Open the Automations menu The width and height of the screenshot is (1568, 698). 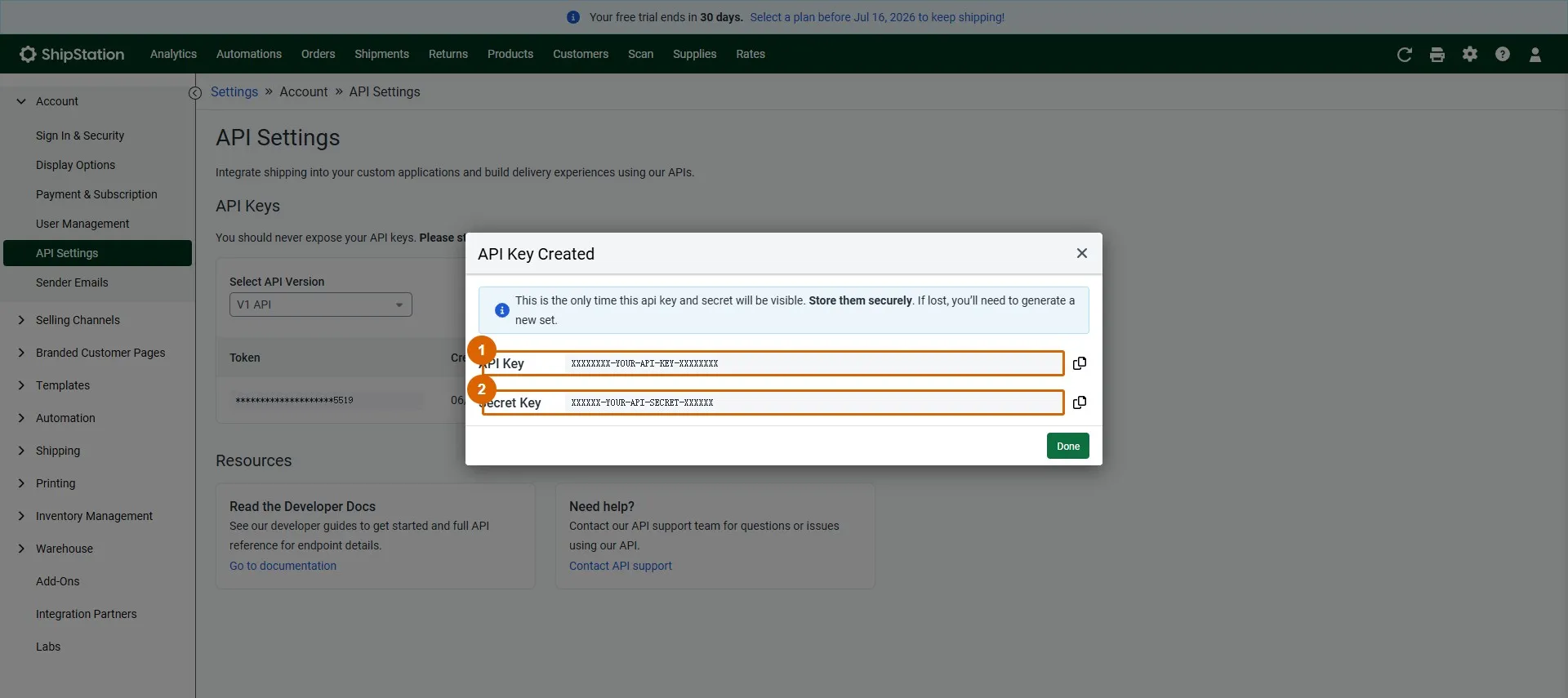[249, 54]
